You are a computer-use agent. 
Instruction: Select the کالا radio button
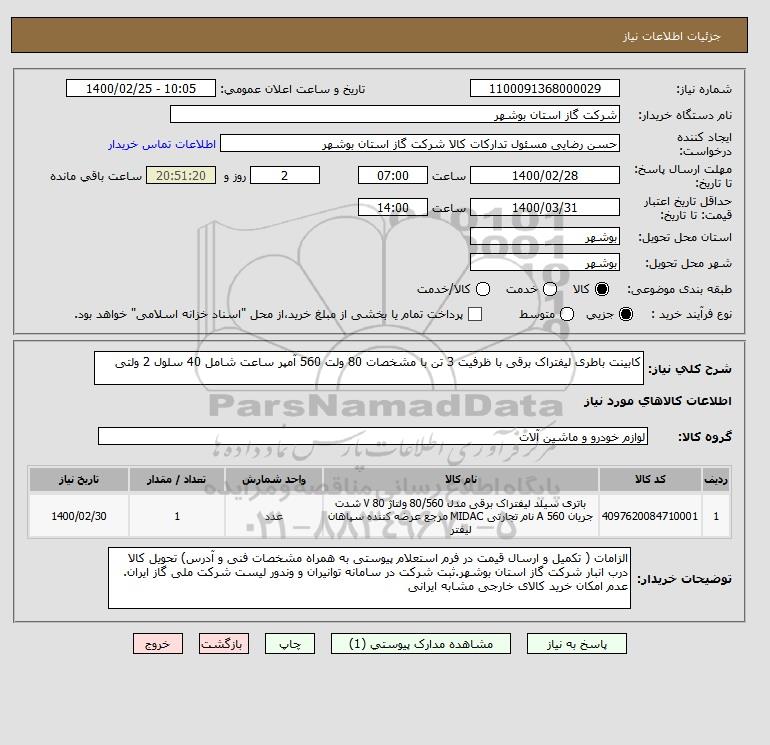pyautogui.click(x=602, y=289)
